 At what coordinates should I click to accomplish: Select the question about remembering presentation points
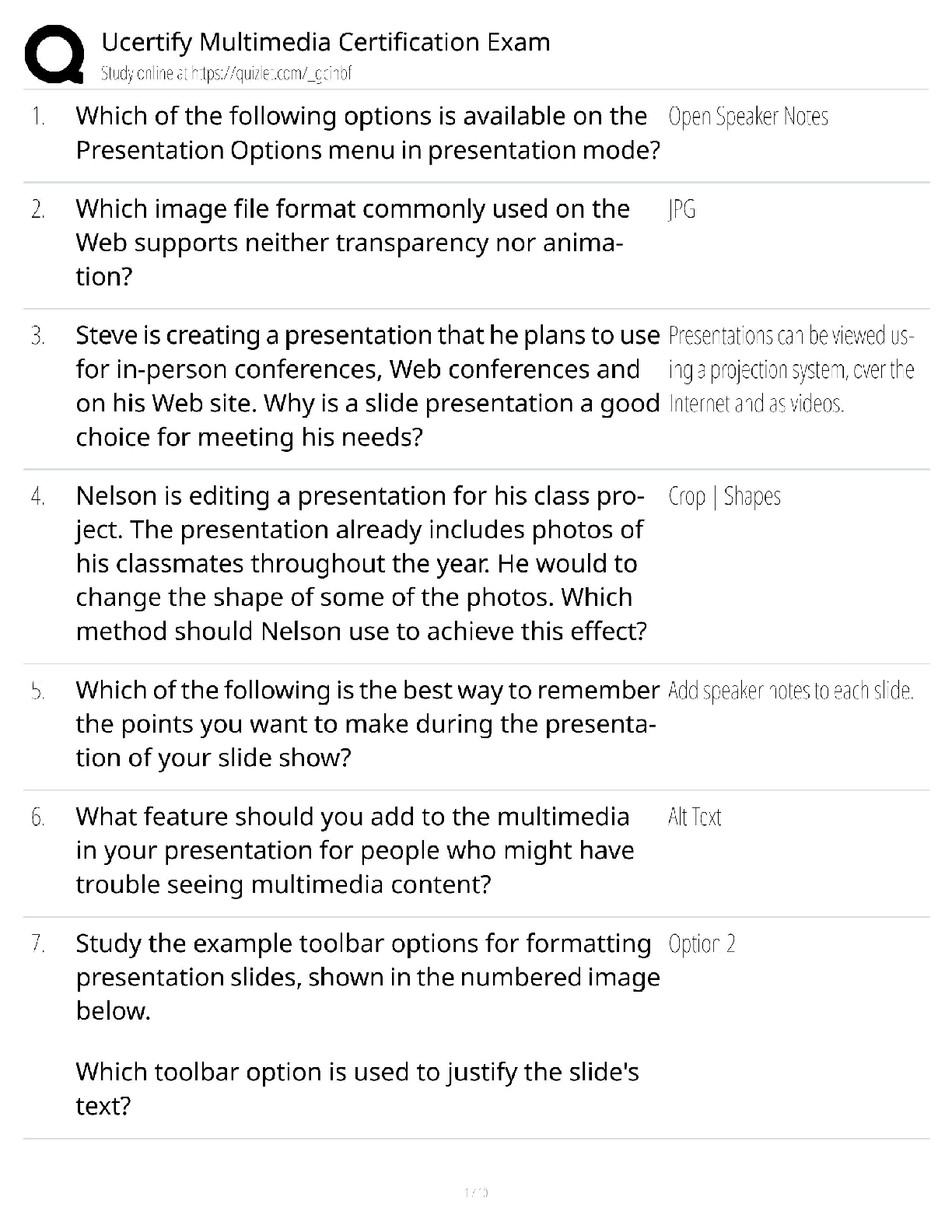tap(367, 723)
